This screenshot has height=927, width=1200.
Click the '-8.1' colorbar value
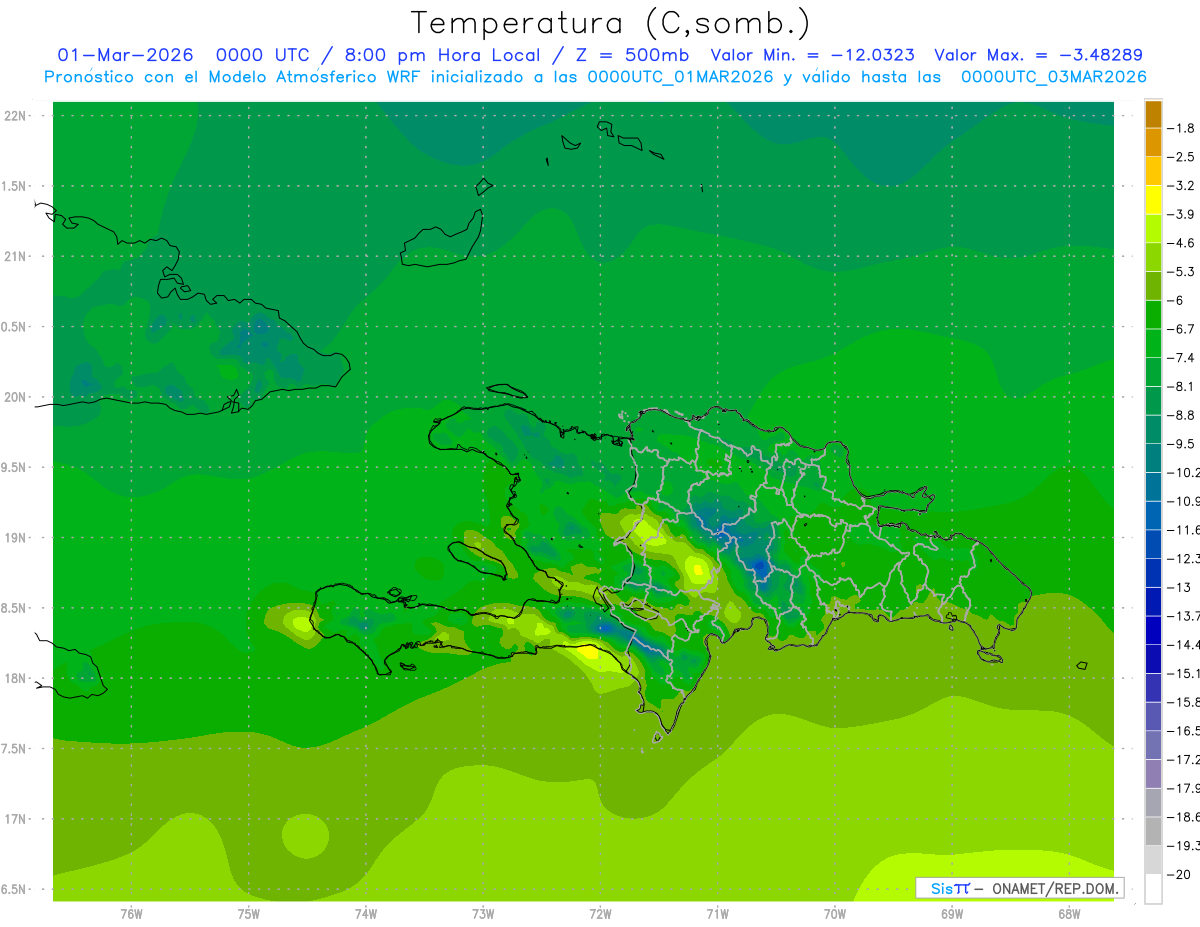point(1182,386)
